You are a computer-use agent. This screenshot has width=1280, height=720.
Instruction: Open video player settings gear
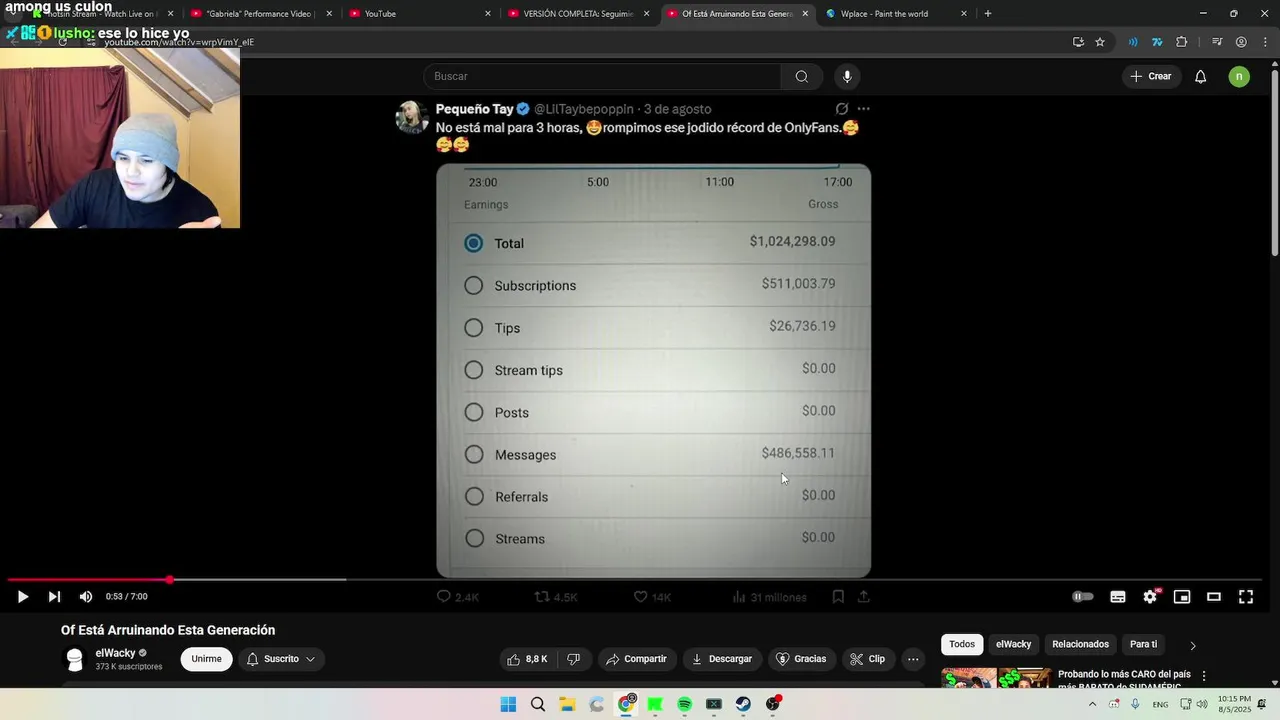[x=1150, y=597]
